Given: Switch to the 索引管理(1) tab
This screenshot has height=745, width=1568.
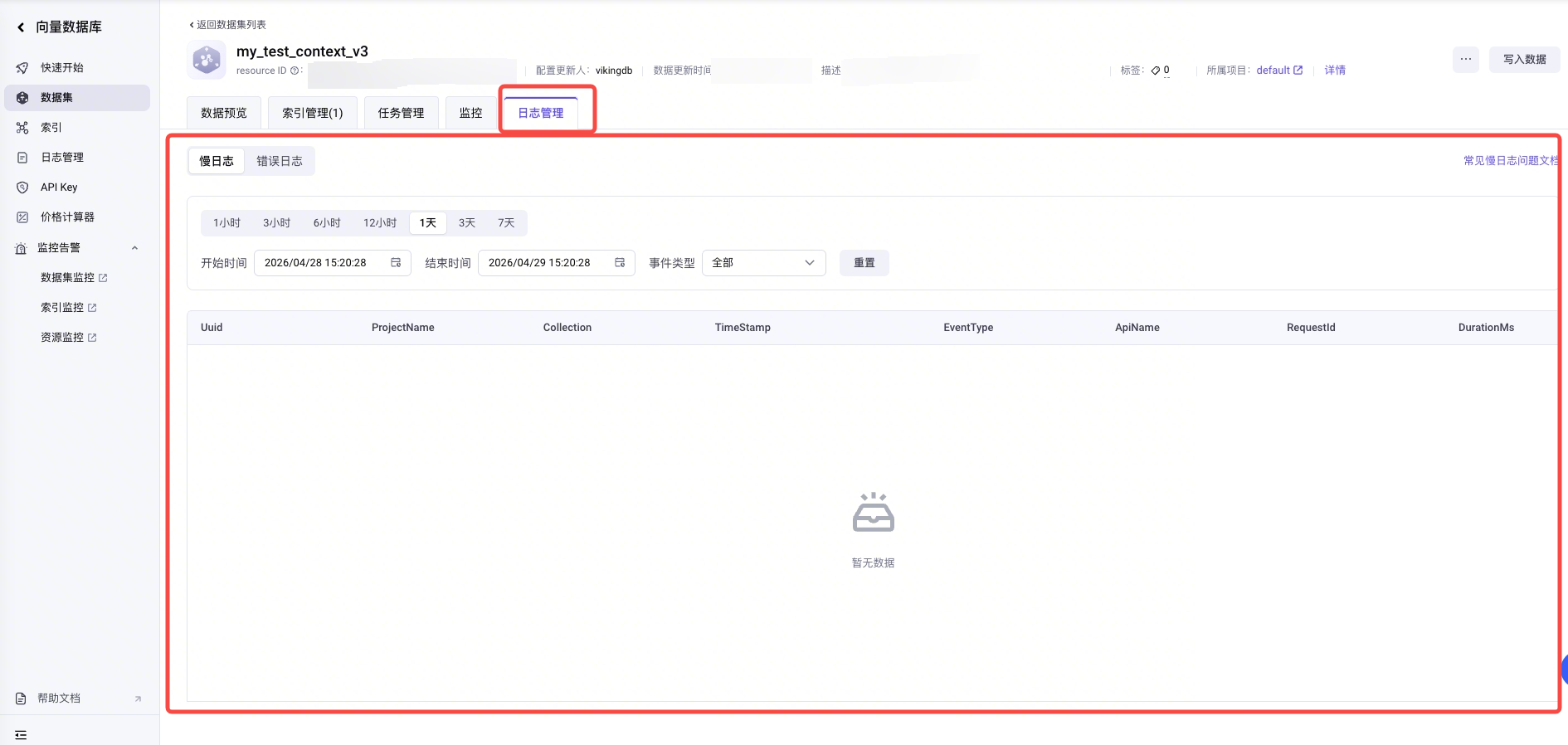Looking at the screenshot, I should 313,113.
